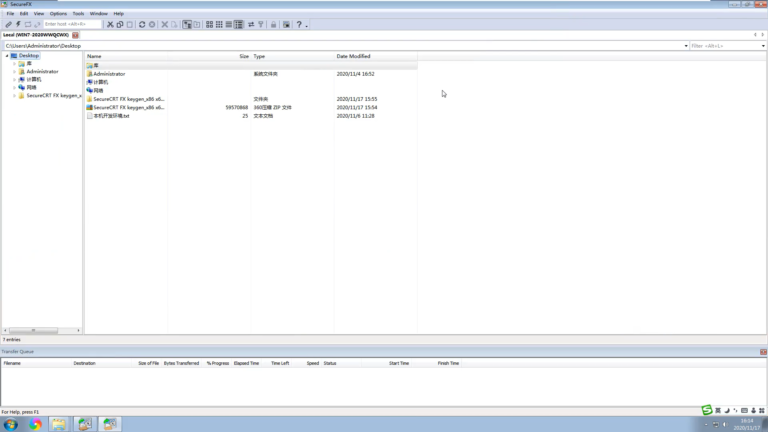Click the Delete X toolbar icon
The height and width of the screenshot is (432, 768).
(x=165, y=24)
